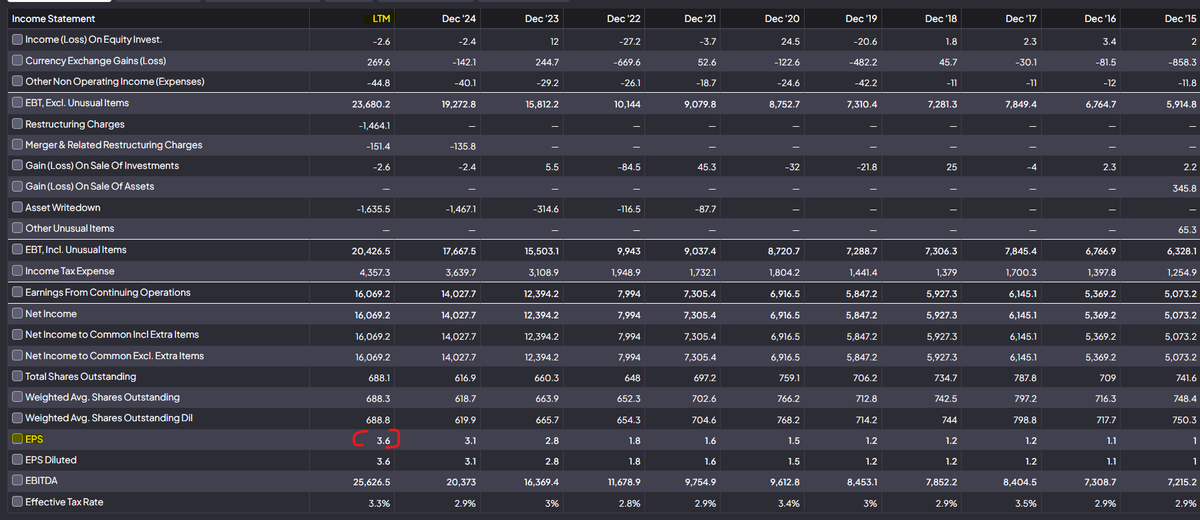Toggle Net Income to Common Incl Extra Items checkbox
The image size is (1200, 520).
coord(17,335)
